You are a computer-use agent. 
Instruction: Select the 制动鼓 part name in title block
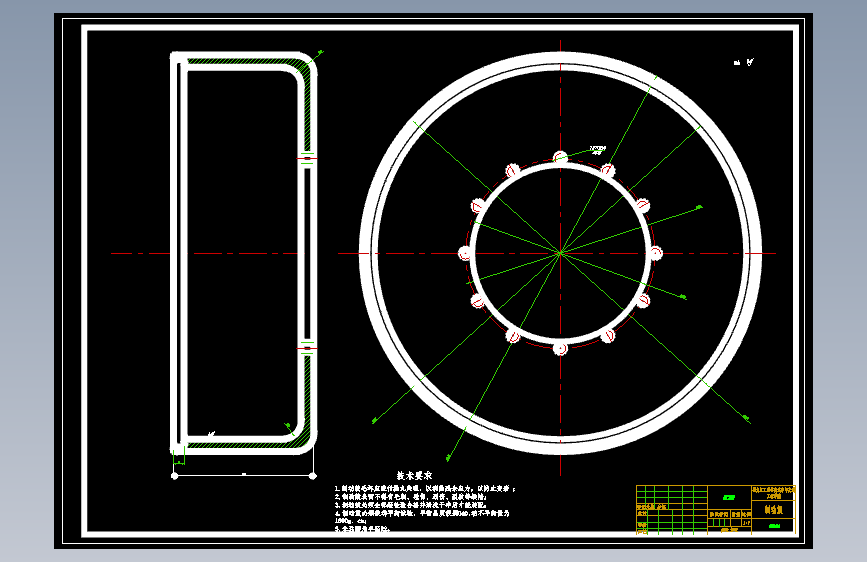(x=774, y=509)
